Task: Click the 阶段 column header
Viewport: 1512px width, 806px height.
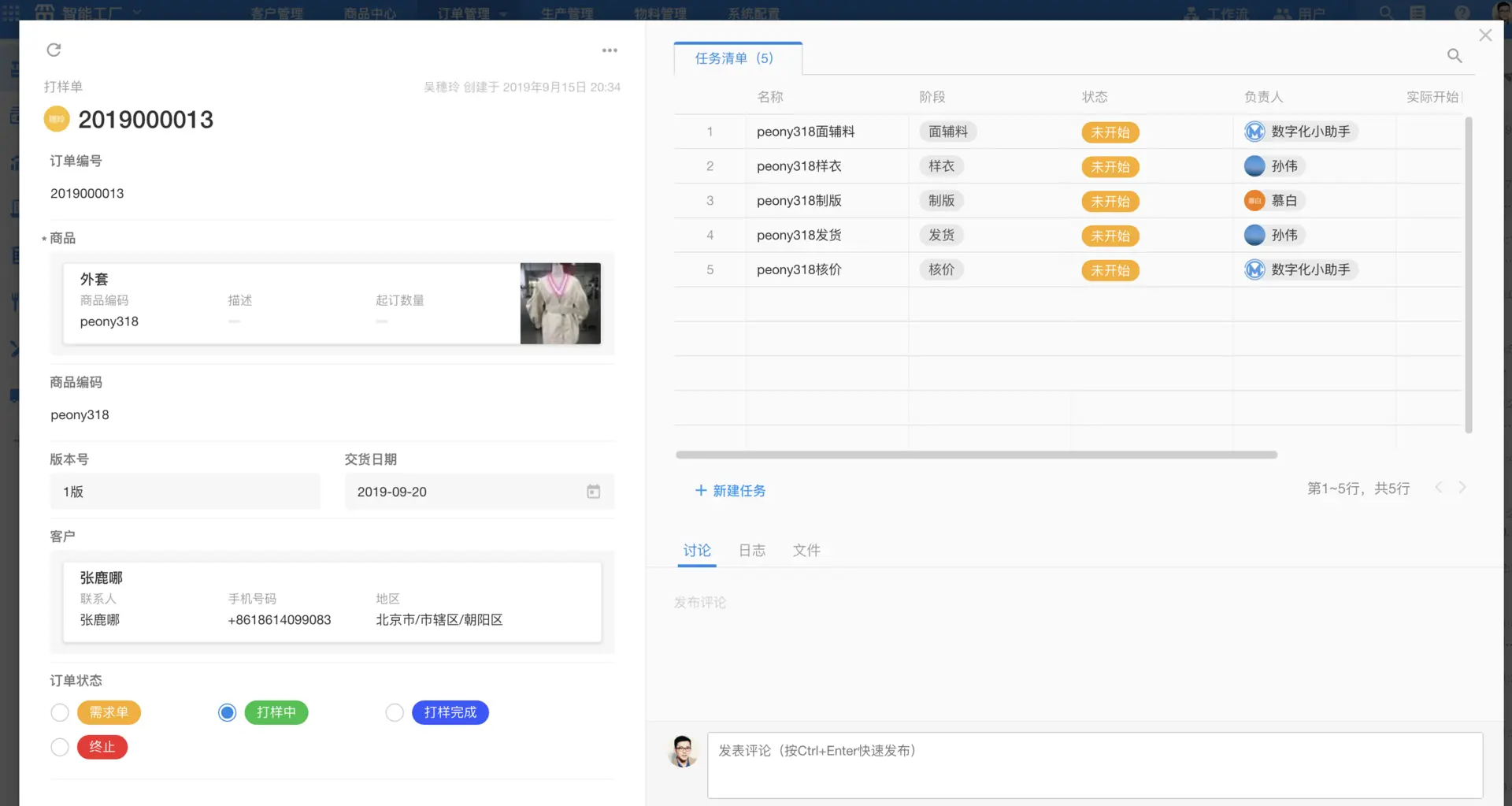Action: click(x=932, y=97)
